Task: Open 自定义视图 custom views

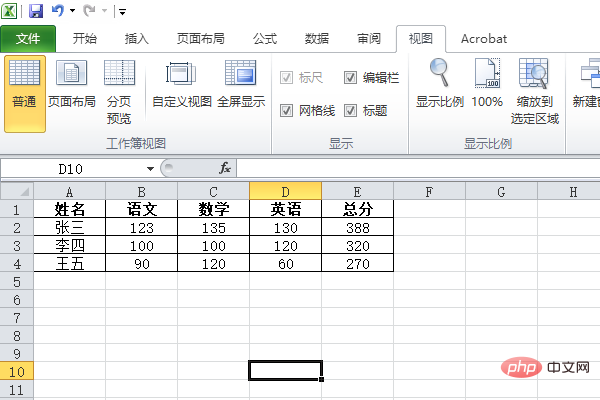Action: (182, 84)
